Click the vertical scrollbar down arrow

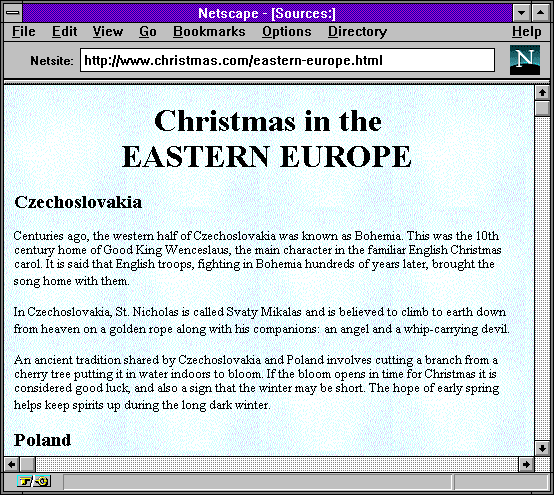coord(542,448)
